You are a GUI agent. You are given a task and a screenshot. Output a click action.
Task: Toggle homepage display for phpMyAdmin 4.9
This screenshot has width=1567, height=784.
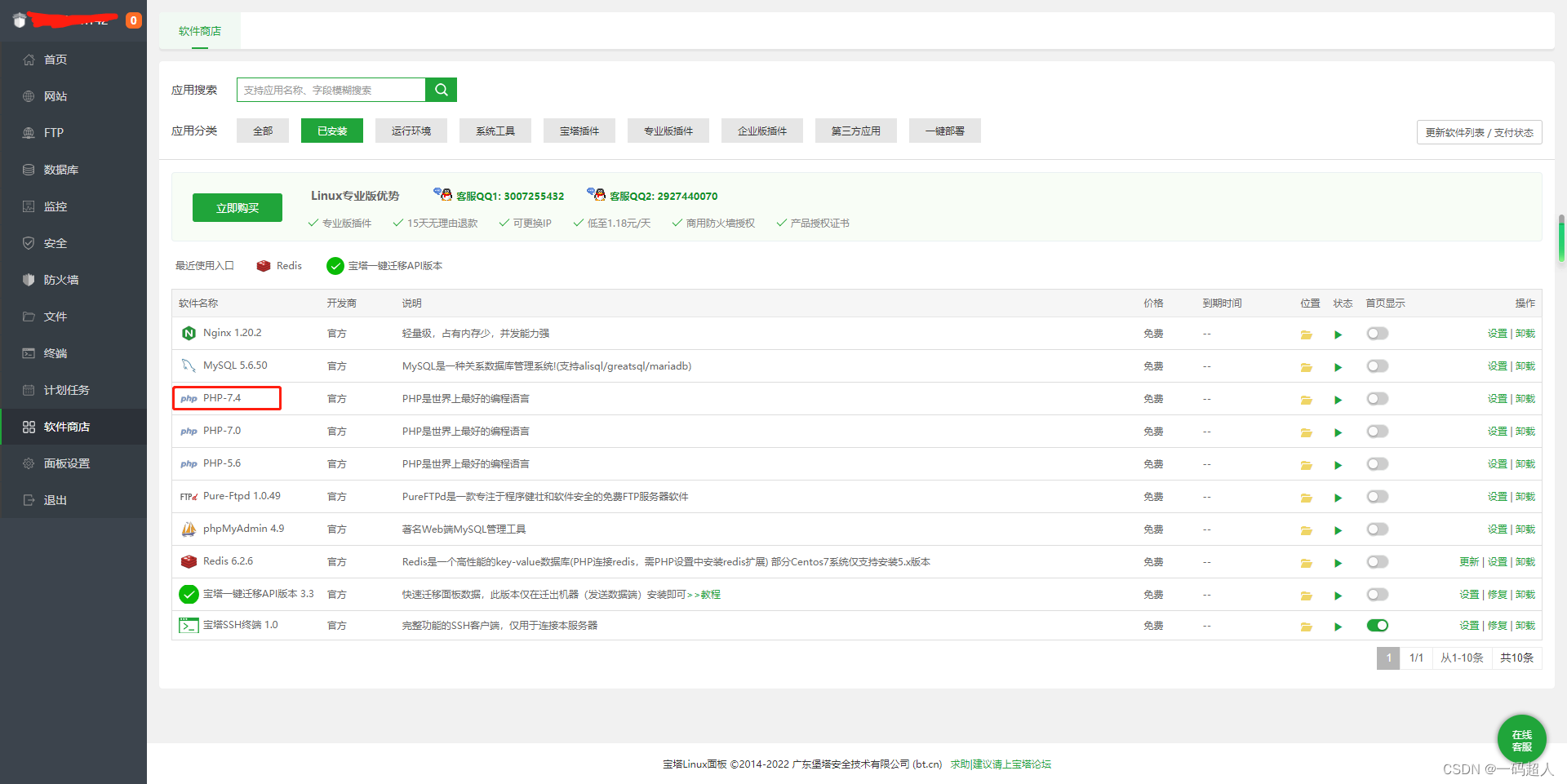point(1378,529)
